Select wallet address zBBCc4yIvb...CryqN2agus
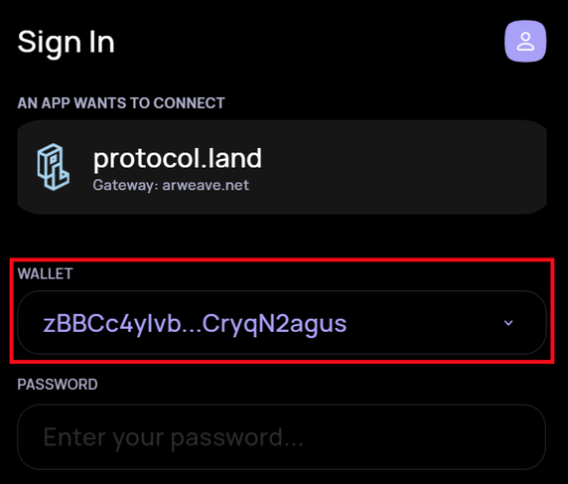The width and height of the screenshot is (568, 484). [x=195, y=324]
